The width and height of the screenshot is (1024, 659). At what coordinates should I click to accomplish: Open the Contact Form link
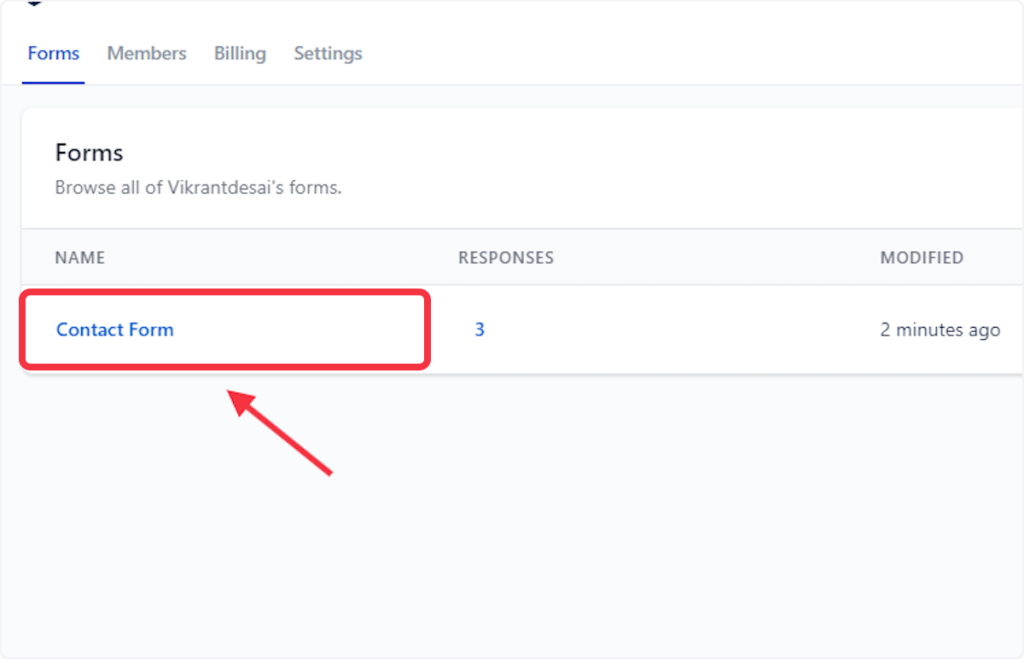click(x=115, y=330)
